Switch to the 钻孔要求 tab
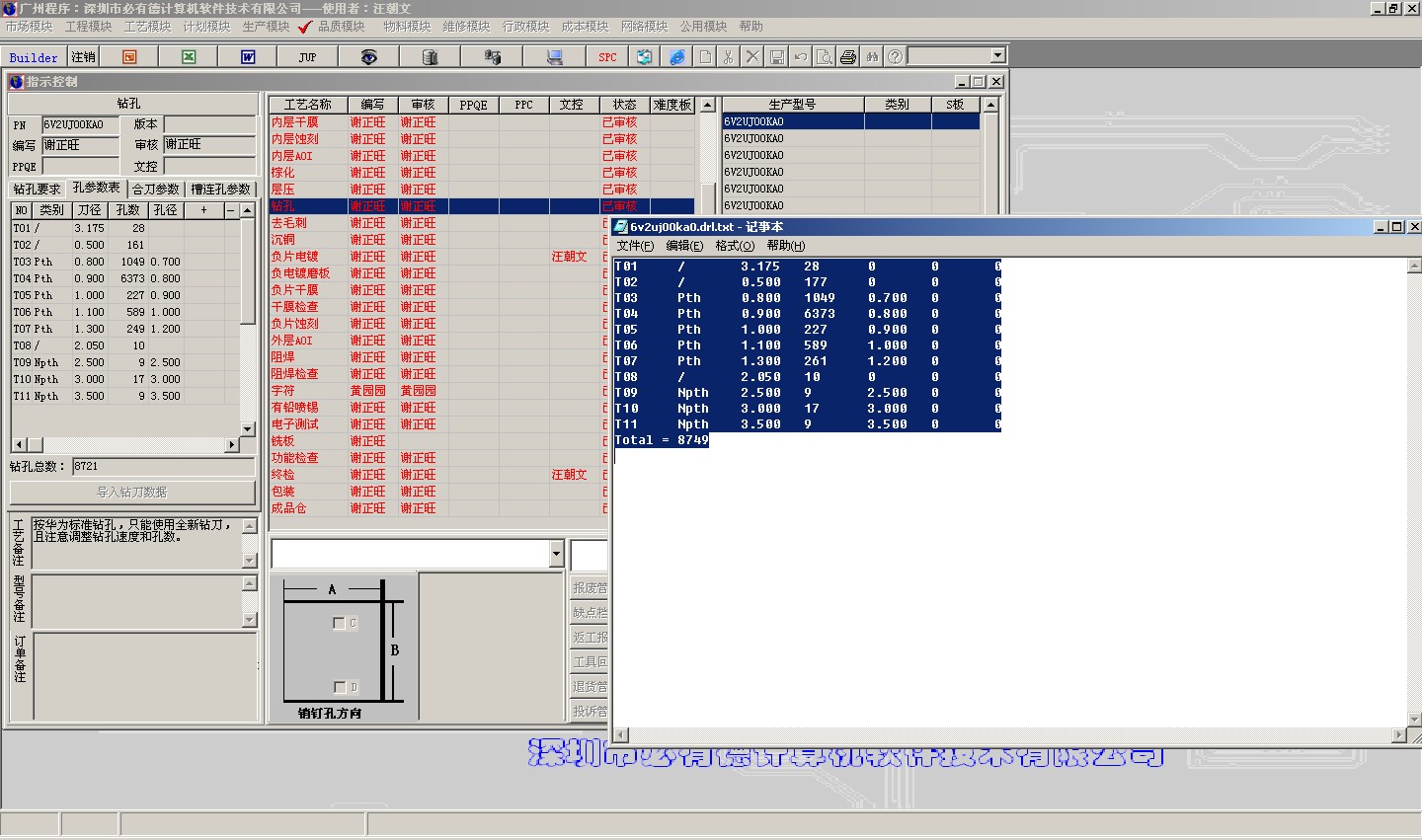Image resolution: width=1422 pixels, height=840 pixels. coord(38,190)
